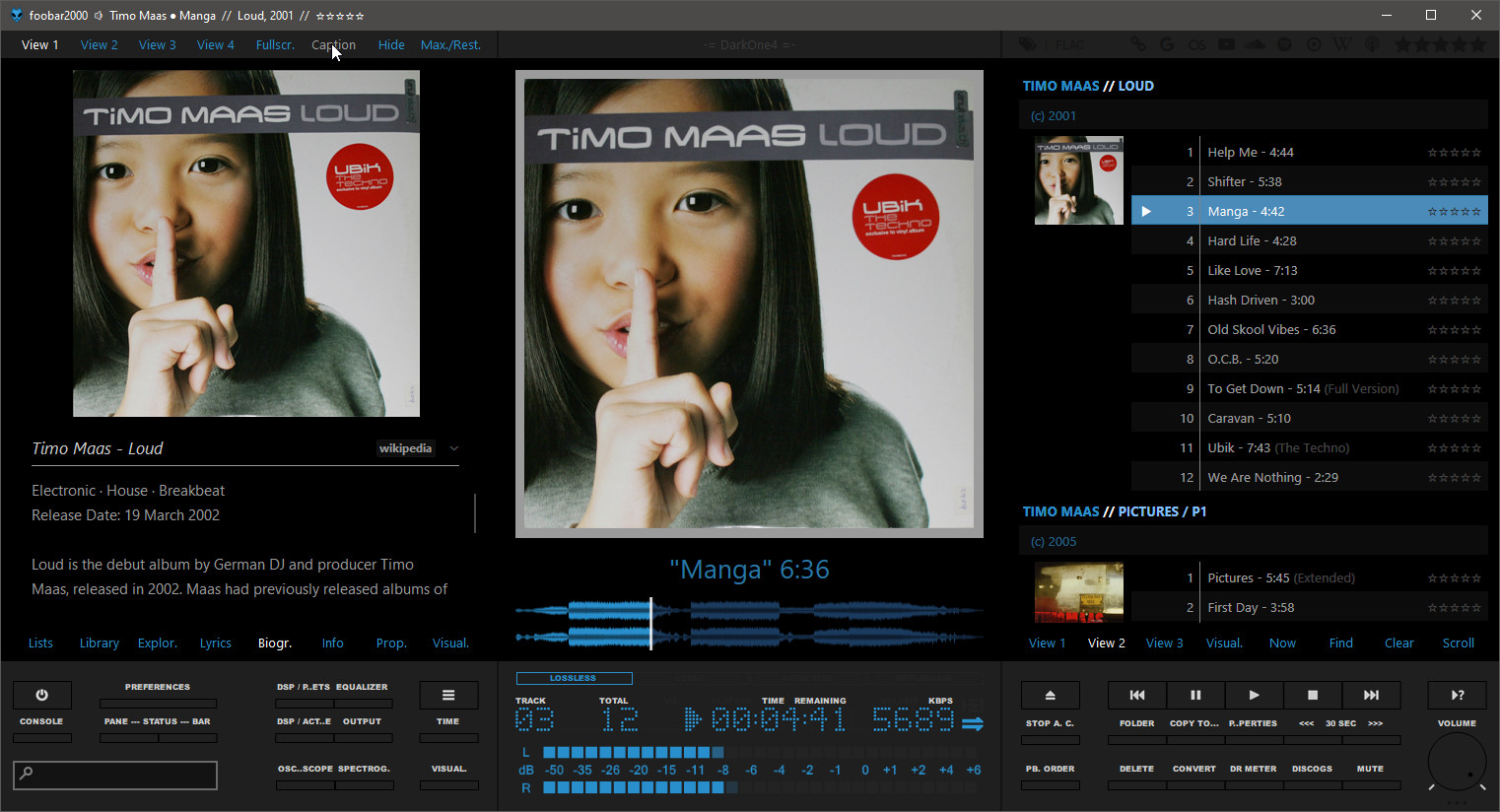Click the Find tab under playlist
Screen dimensions: 1500x812
pyautogui.click(x=1341, y=643)
